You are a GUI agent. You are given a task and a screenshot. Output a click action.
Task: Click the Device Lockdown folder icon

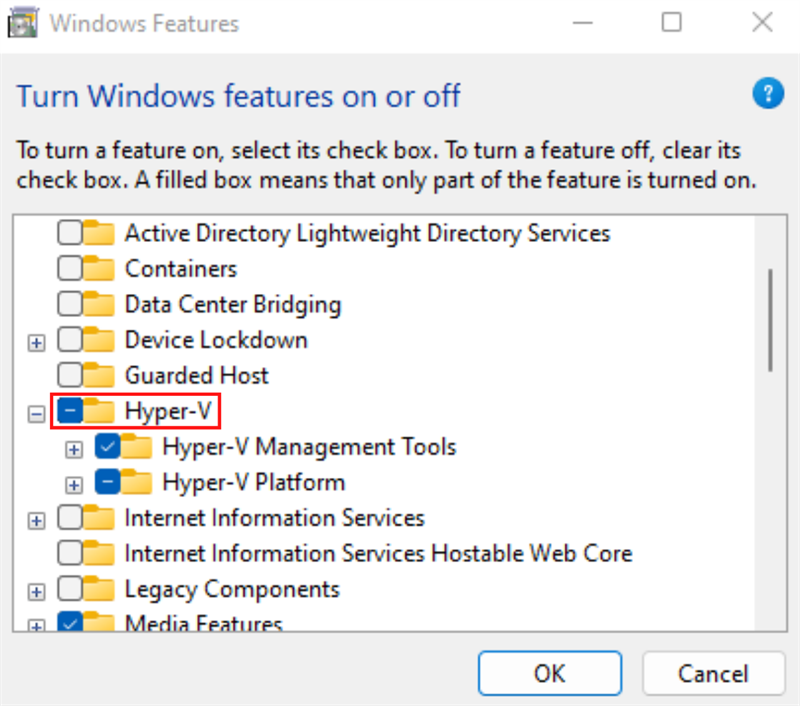(x=99, y=340)
